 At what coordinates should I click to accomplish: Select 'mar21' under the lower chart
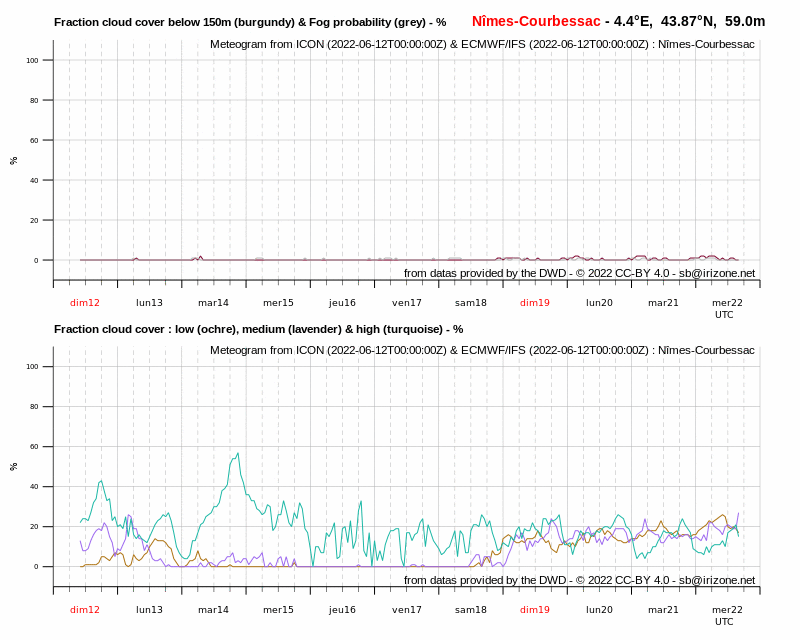663,609
